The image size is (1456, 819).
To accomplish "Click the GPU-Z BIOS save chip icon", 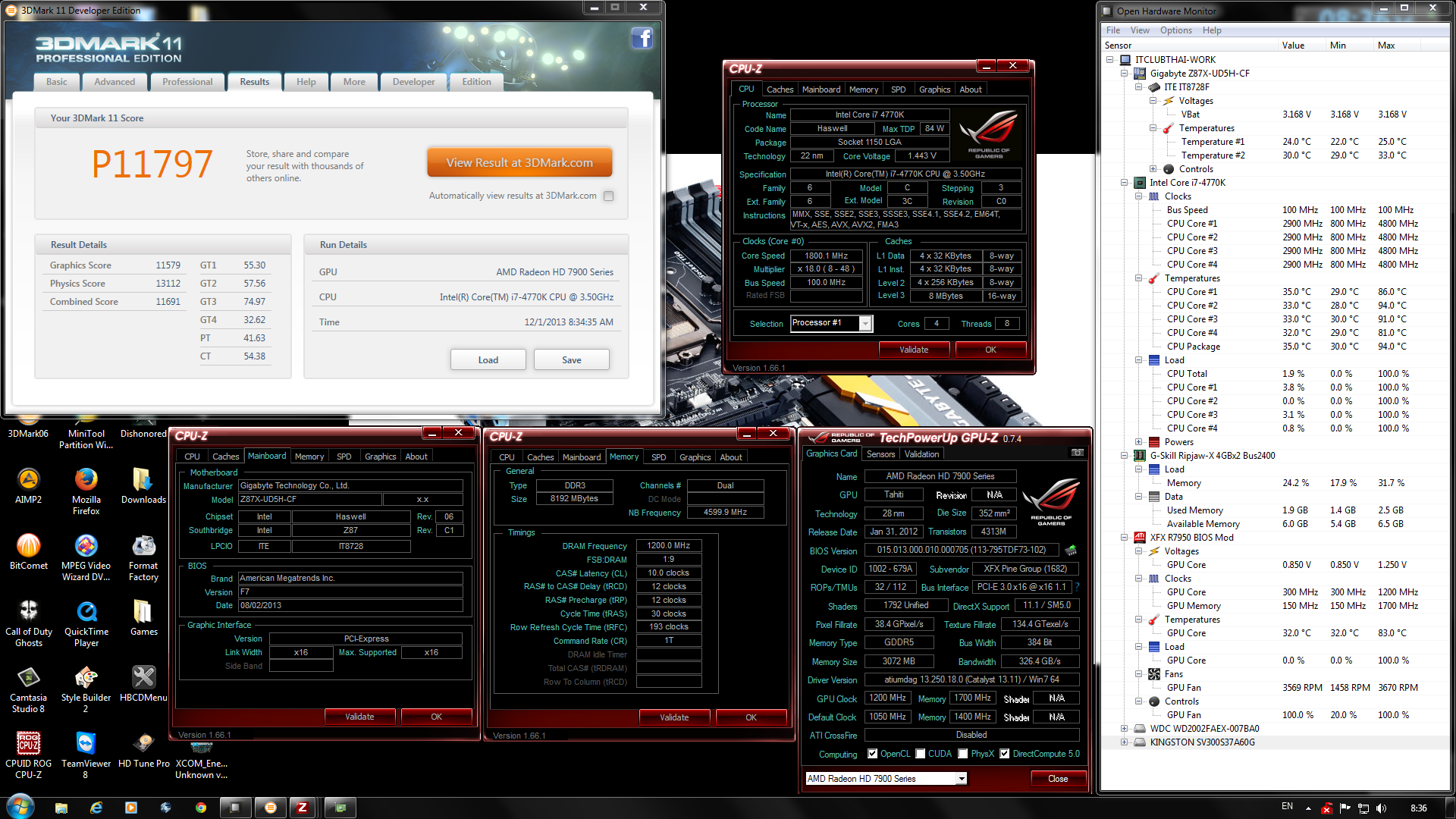I will pyautogui.click(x=1071, y=550).
